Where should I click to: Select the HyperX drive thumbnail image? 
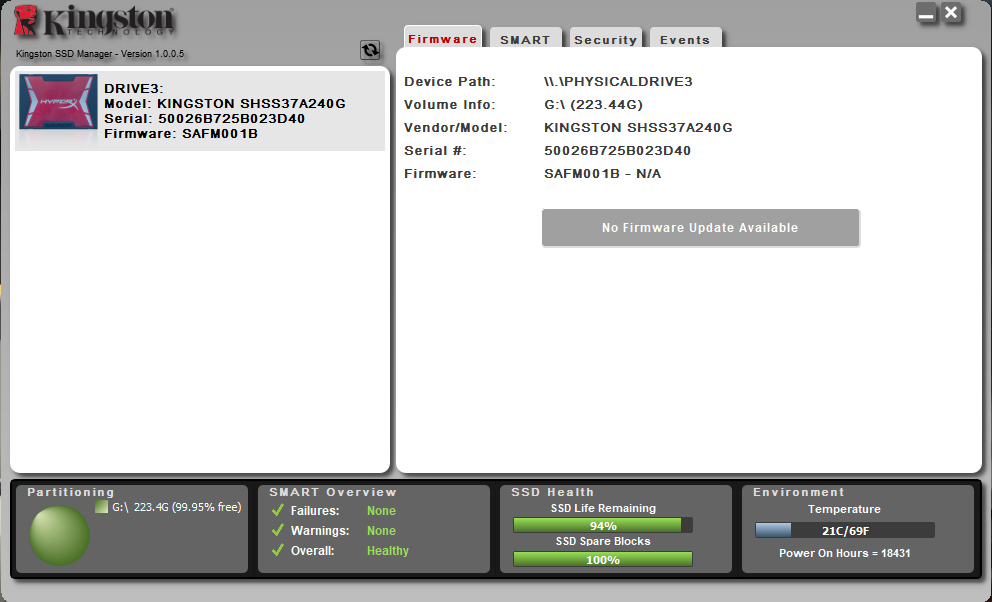58,102
